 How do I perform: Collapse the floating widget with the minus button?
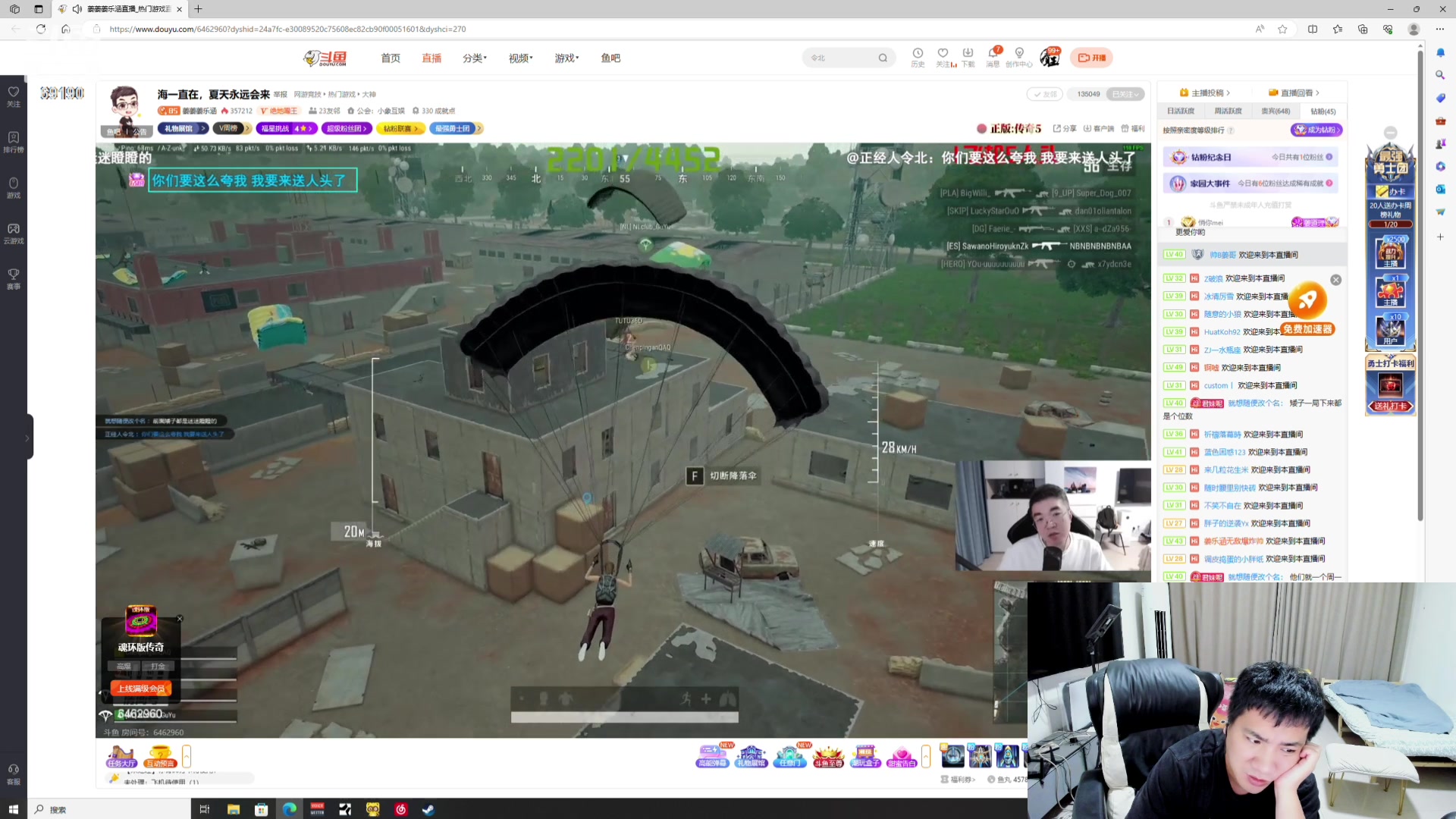(1390, 133)
